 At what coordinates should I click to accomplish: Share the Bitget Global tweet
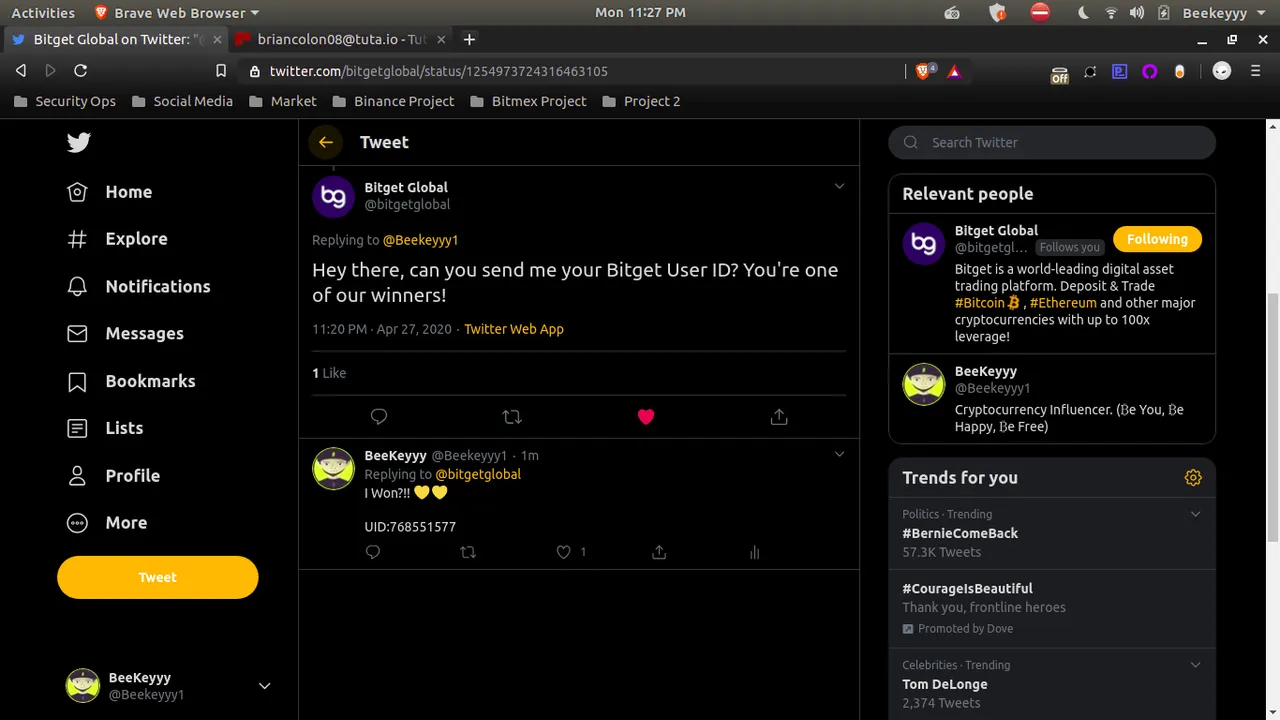(779, 417)
